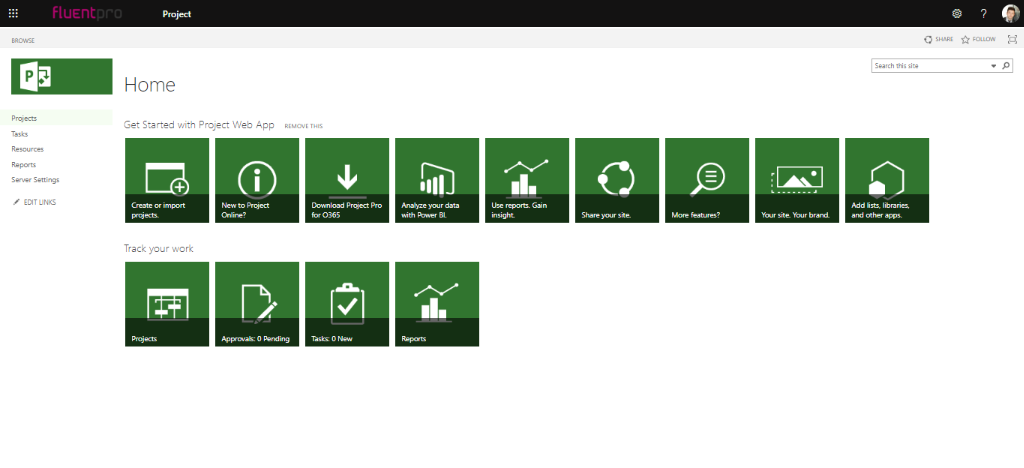This screenshot has width=1024, height=468.
Task: Open Tasks in the left navigation
Action: 20,134
